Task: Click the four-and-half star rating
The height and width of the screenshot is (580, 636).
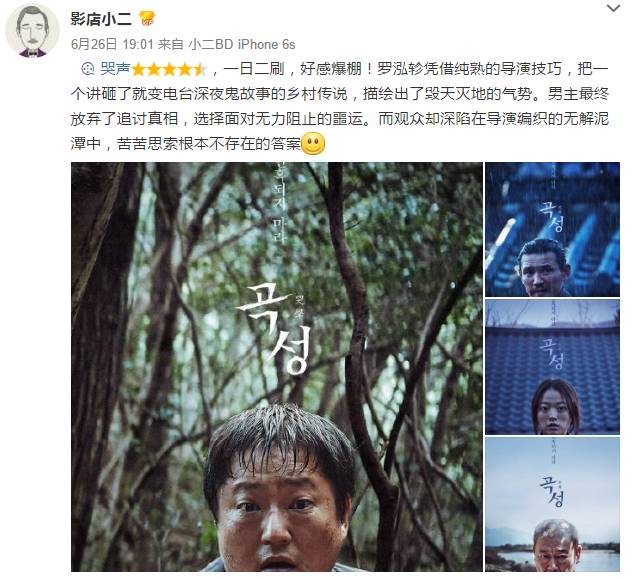Action: [x=169, y=69]
